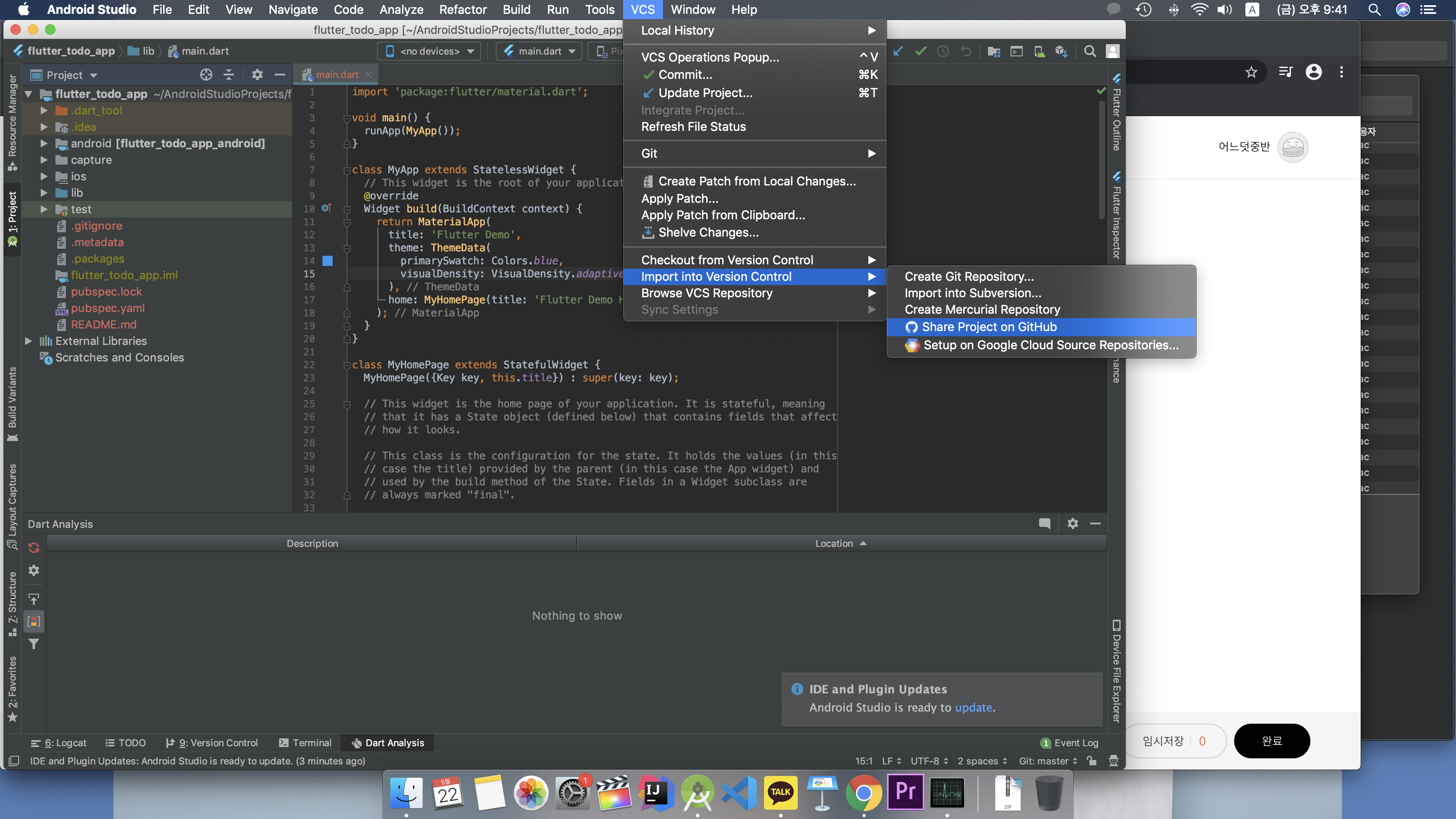Image resolution: width=1456 pixels, height=819 pixels.
Task: Toggle group-by-severity button in Dart Analysis
Action: click(x=34, y=621)
